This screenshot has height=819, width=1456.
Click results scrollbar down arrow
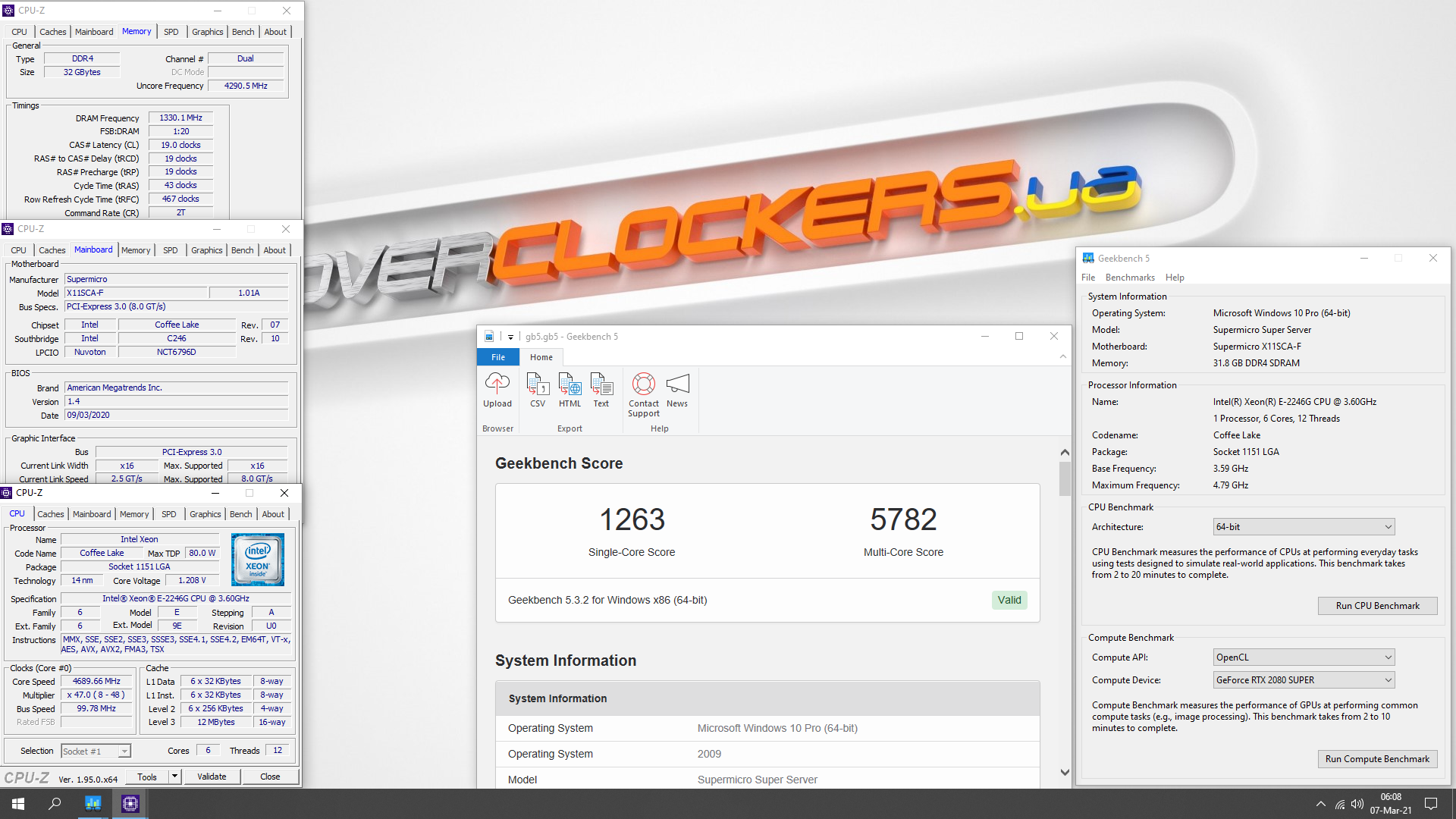pos(1065,773)
